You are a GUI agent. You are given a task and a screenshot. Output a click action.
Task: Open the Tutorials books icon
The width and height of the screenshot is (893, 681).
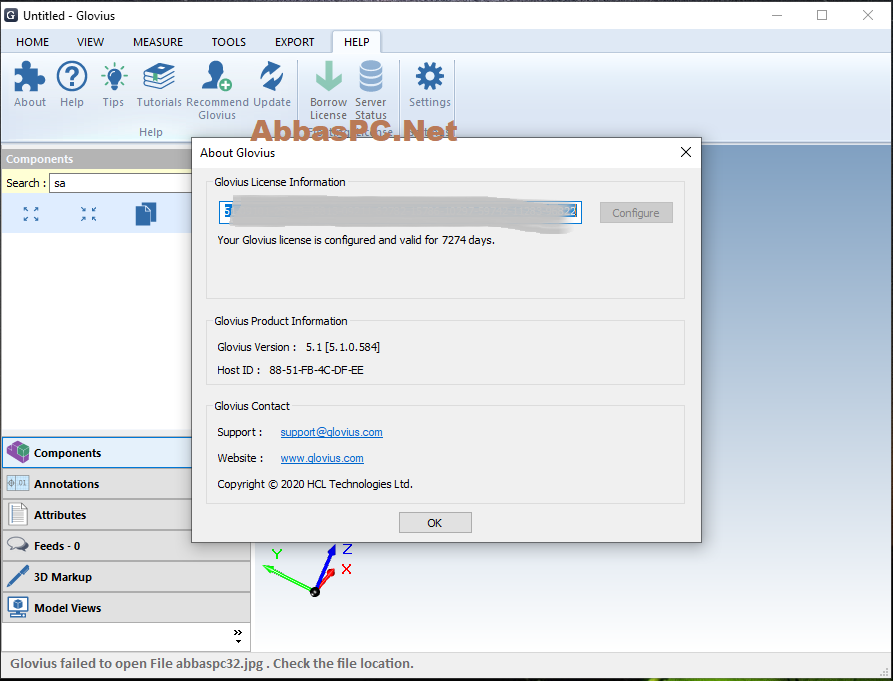point(159,76)
